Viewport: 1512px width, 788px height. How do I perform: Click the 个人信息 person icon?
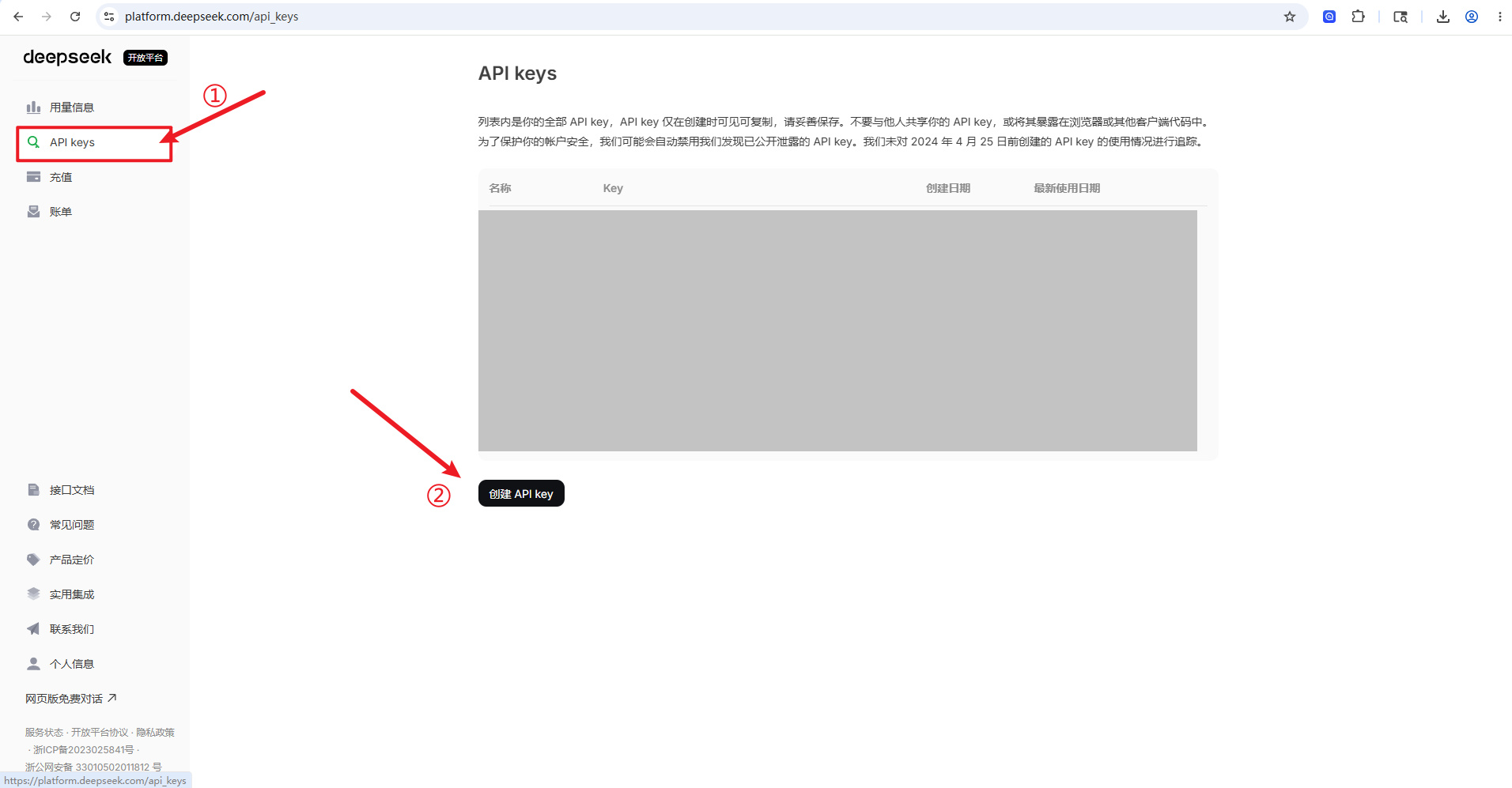[x=33, y=664]
